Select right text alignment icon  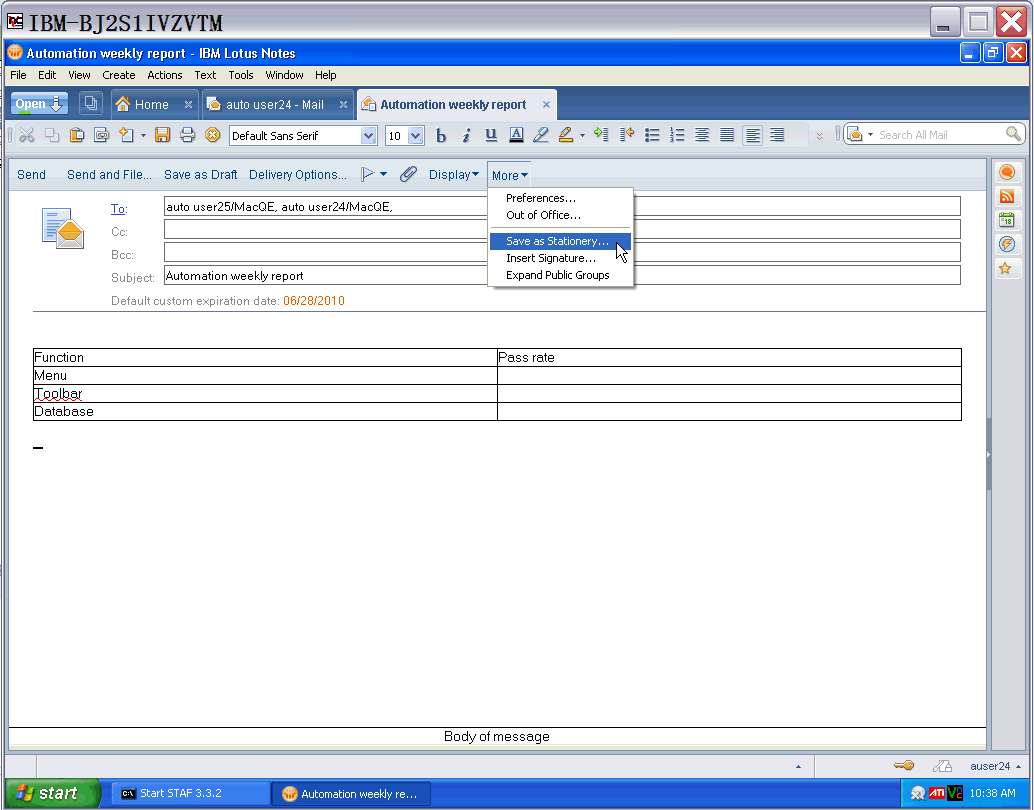(x=777, y=135)
